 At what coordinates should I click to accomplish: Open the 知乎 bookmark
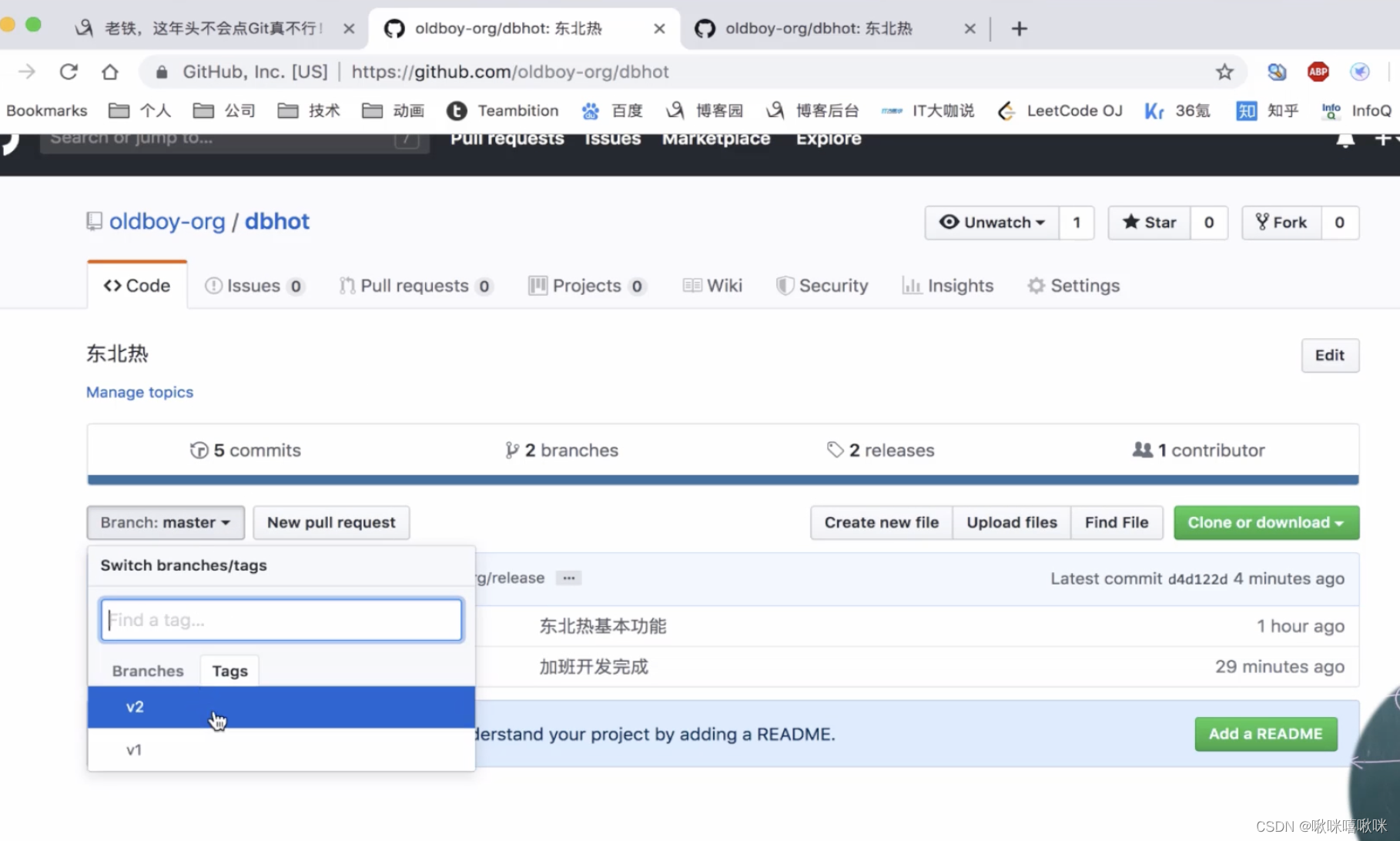pyautogui.click(x=1267, y=111)
